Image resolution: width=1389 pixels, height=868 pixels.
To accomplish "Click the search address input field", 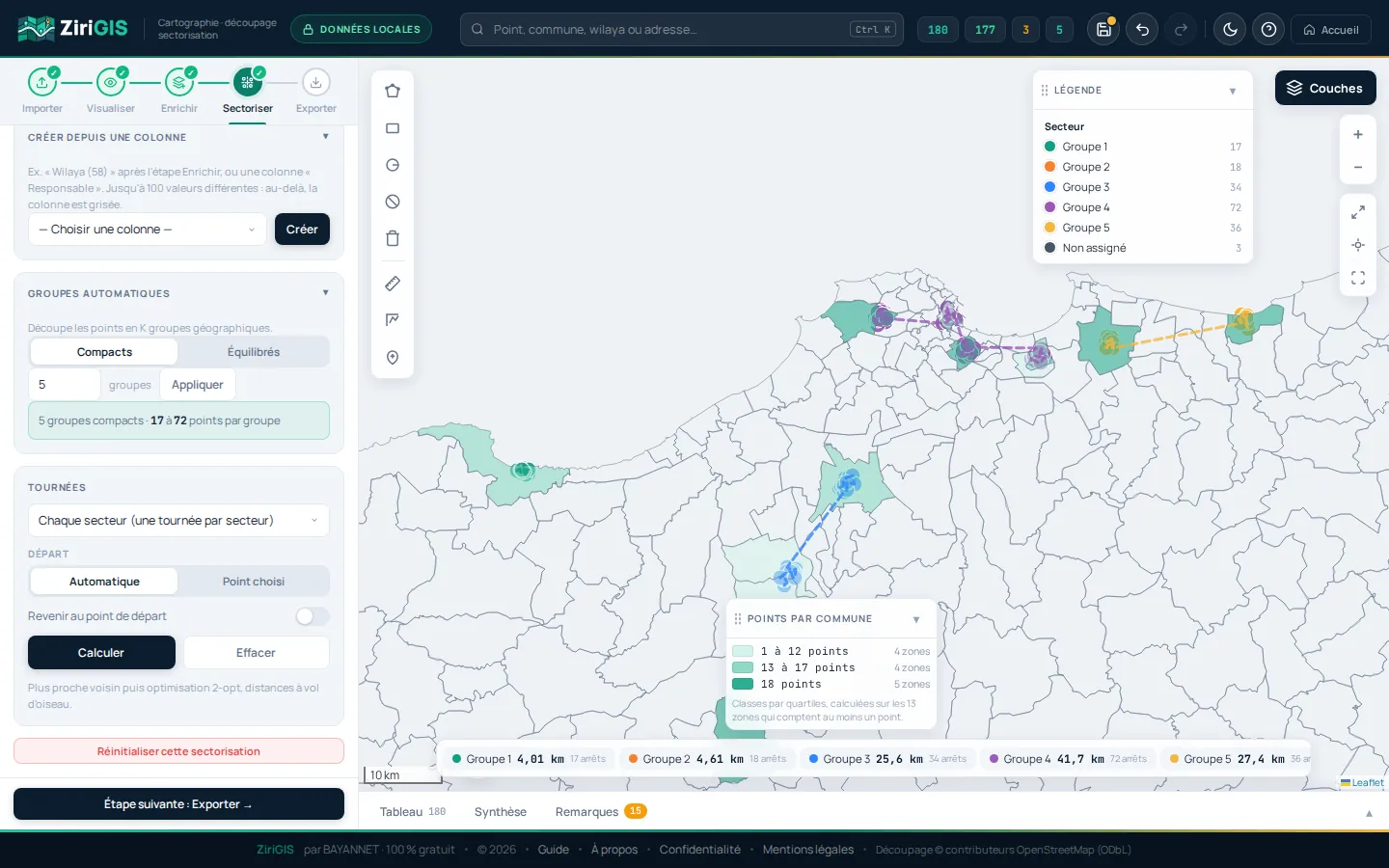I will point(682,30).
